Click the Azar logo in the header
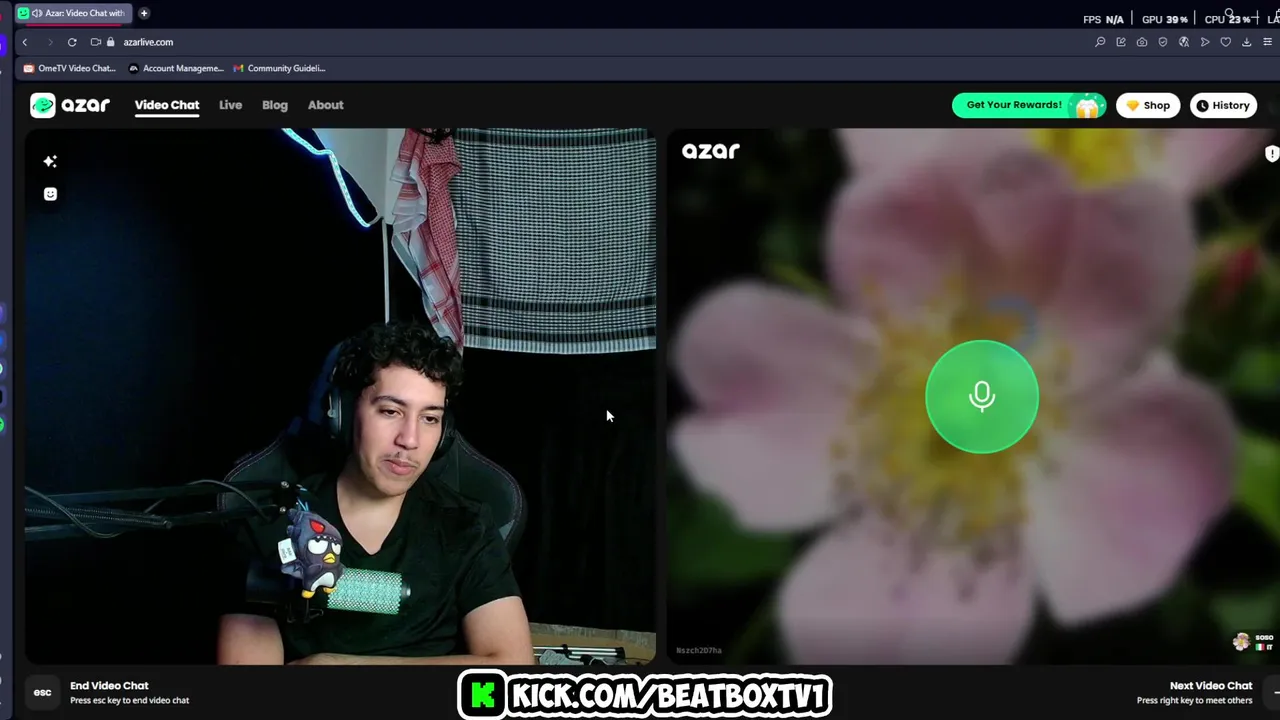Viewport: 1280px width, 720px height. [x=70, y=105]
